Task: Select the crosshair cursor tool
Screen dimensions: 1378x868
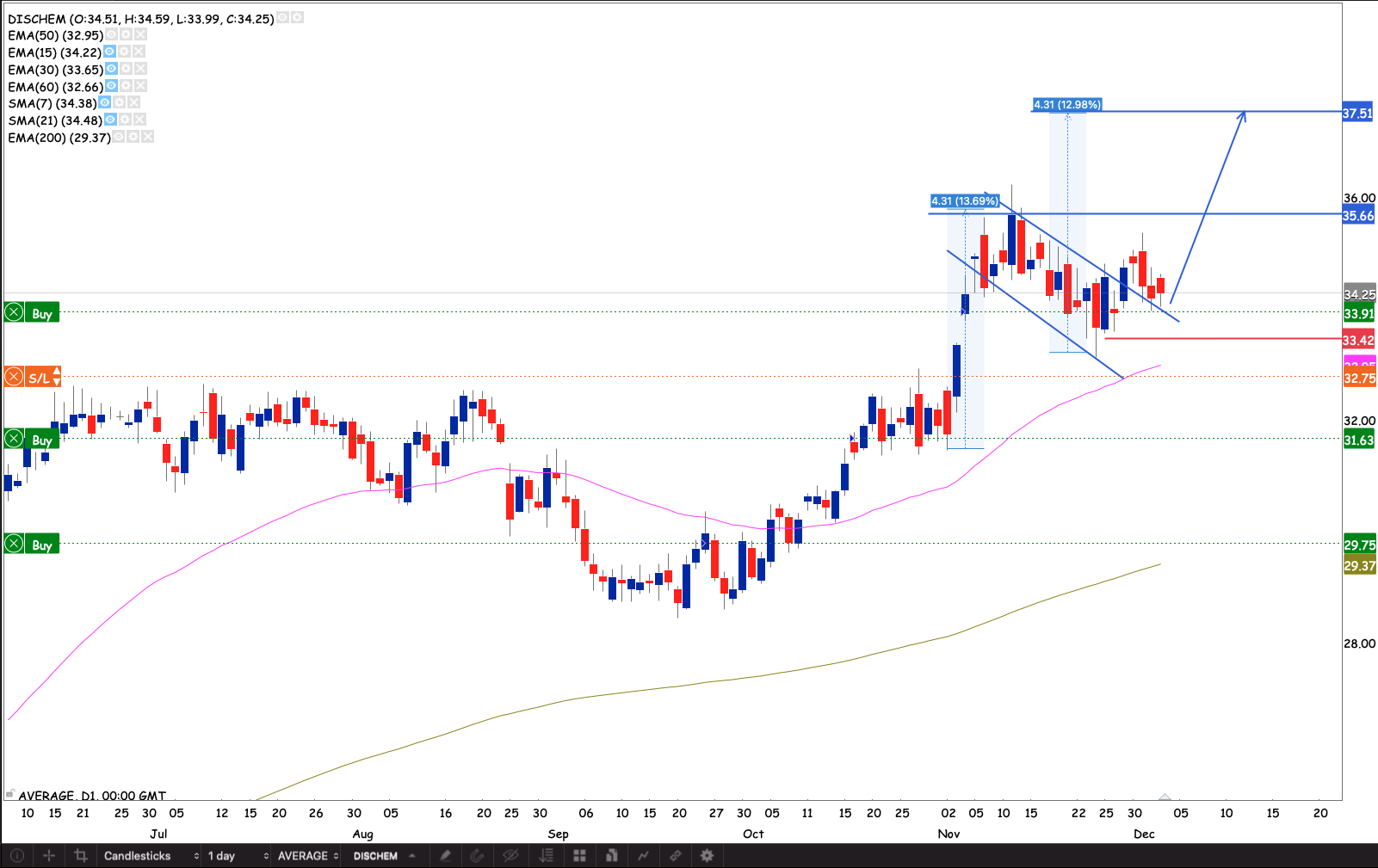Action: click(49, 856)
